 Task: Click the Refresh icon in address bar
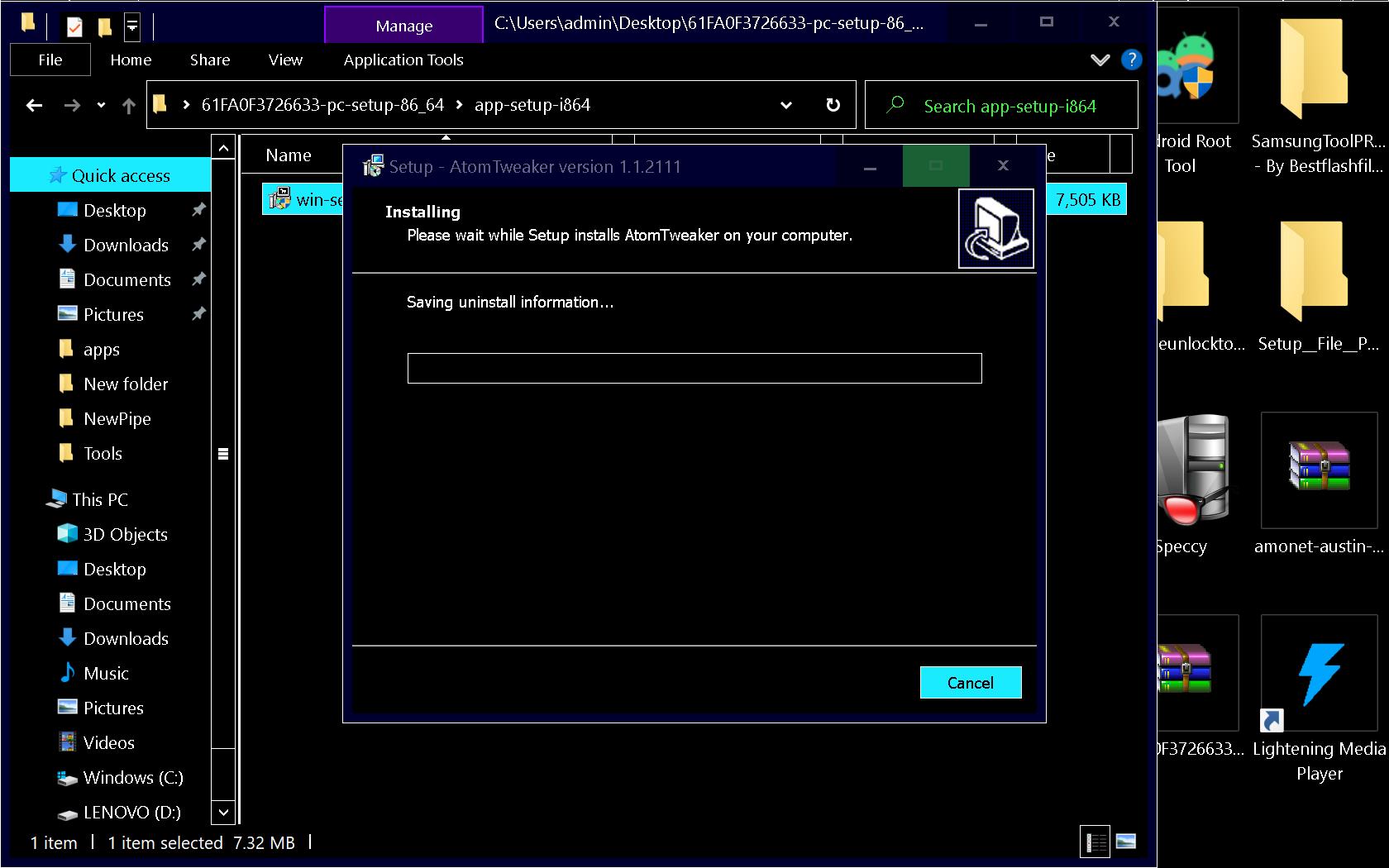point(833,105)
